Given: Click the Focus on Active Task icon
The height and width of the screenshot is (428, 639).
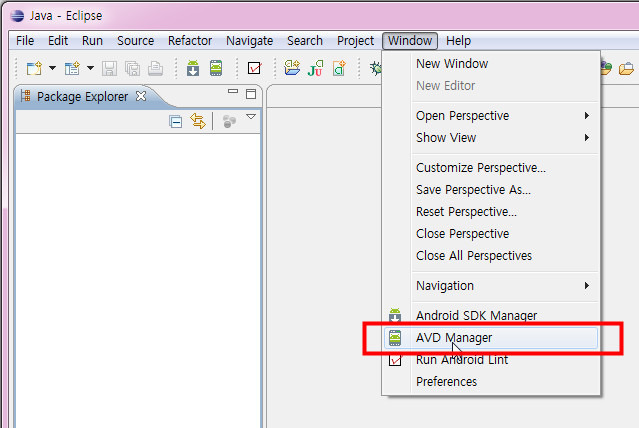Looking at the screenshot, I should pos(229,121).
